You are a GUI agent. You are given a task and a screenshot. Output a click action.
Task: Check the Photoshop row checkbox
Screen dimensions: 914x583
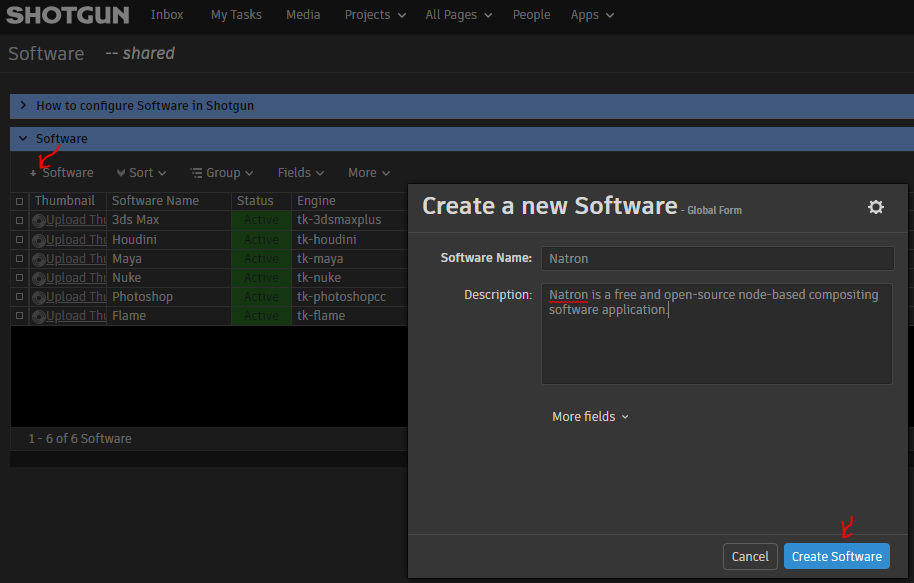(19, 296)
